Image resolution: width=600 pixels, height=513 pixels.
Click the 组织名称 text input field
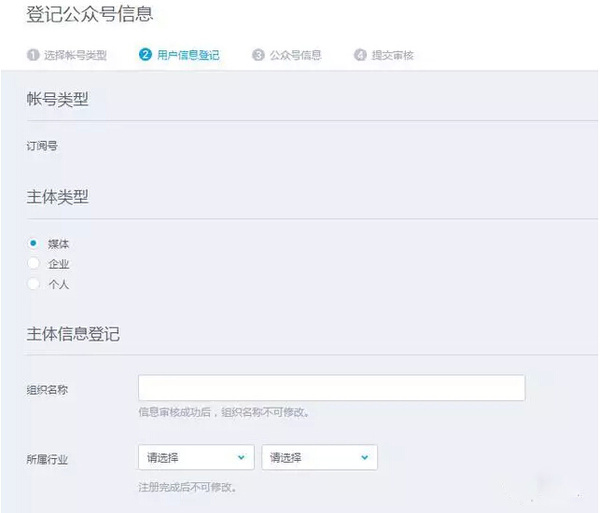(x=332, y=388)
